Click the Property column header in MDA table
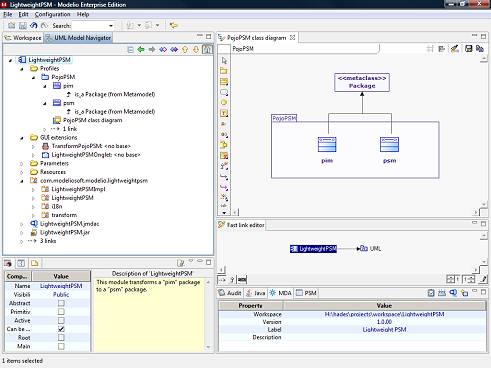 [x=251, y=306]
